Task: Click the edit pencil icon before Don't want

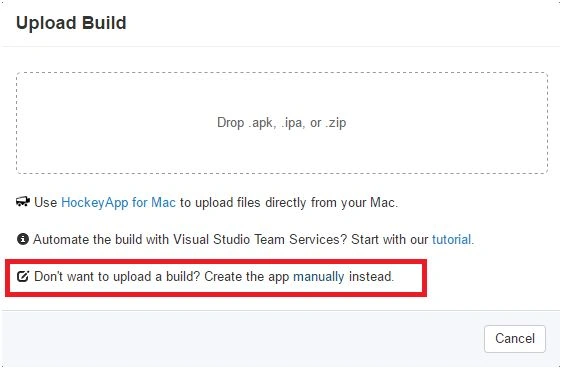Action: tap(23, 276)
